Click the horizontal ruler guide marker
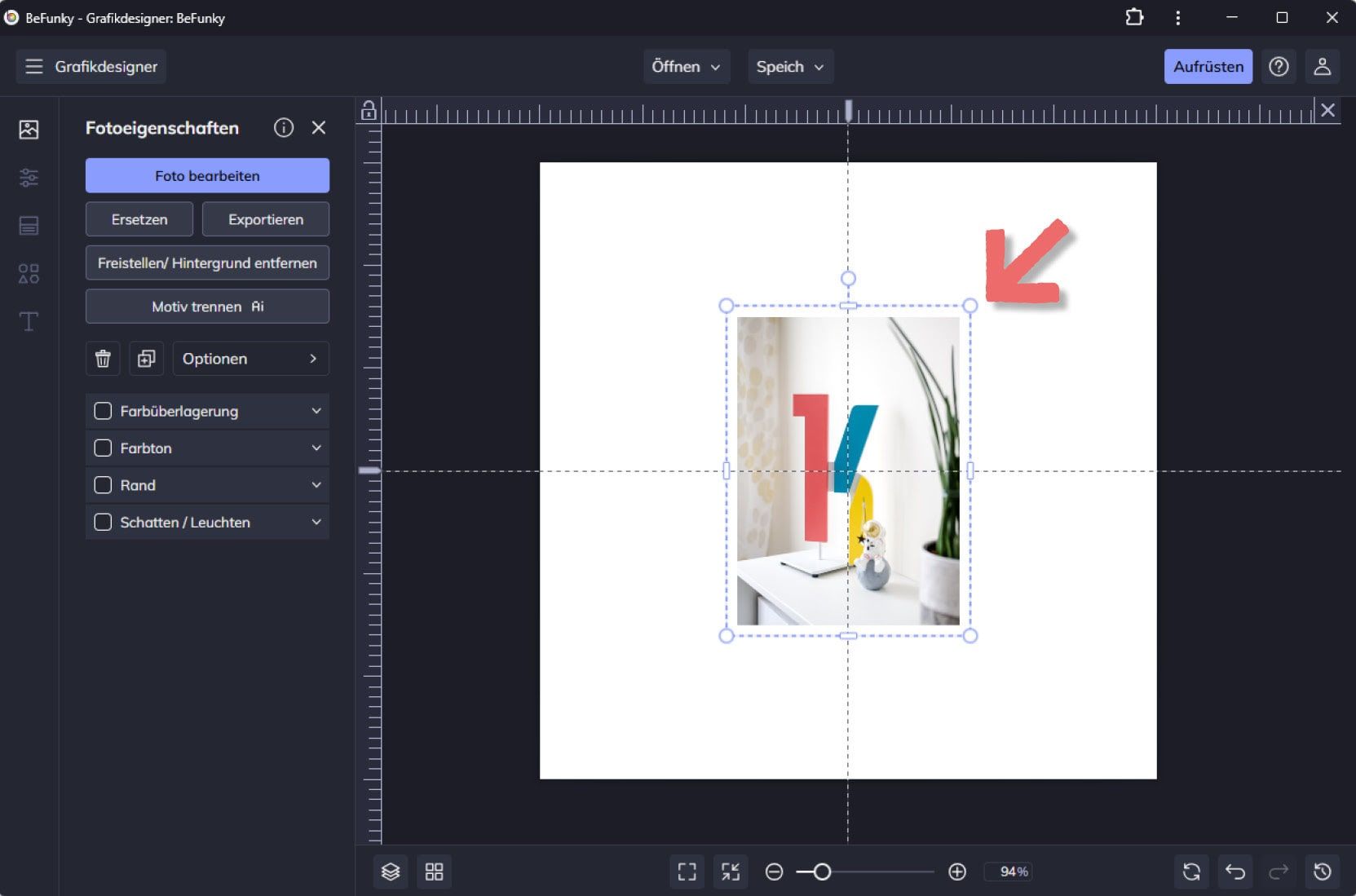This screenshot has height=896, width=1356. click(848, 110)
